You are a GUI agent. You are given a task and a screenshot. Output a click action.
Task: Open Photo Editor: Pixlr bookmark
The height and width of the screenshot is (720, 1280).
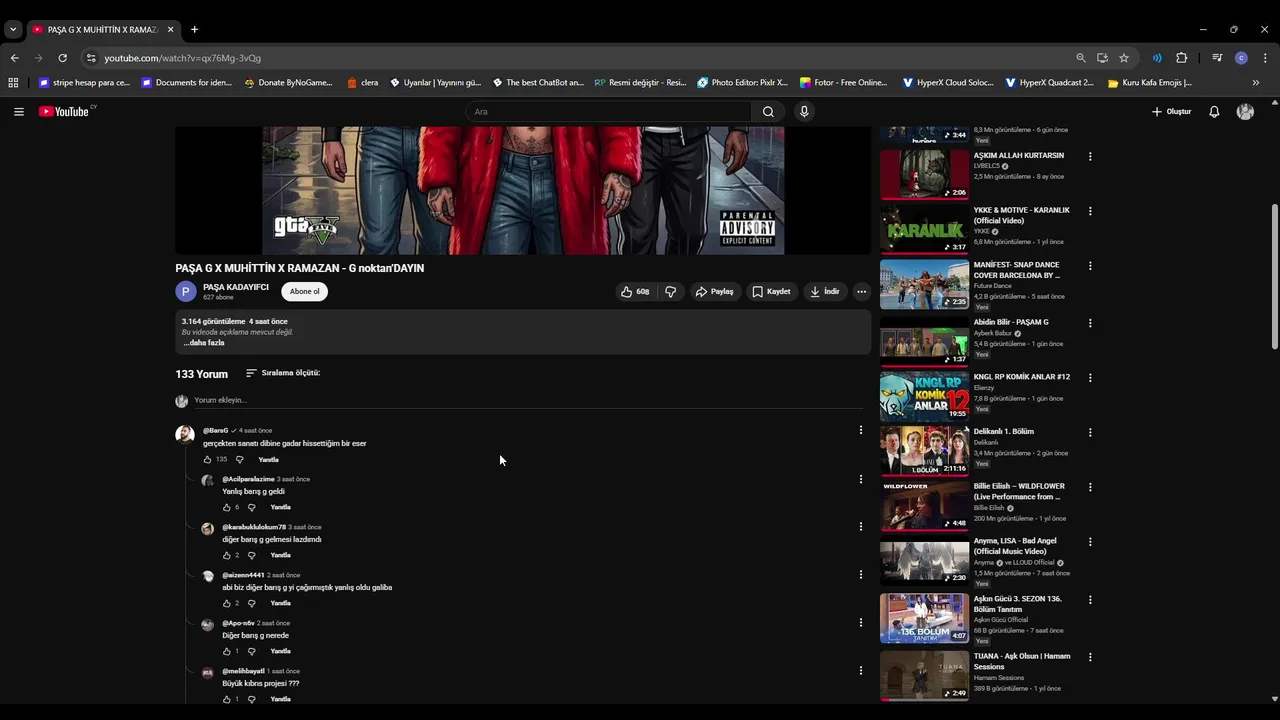743,83
